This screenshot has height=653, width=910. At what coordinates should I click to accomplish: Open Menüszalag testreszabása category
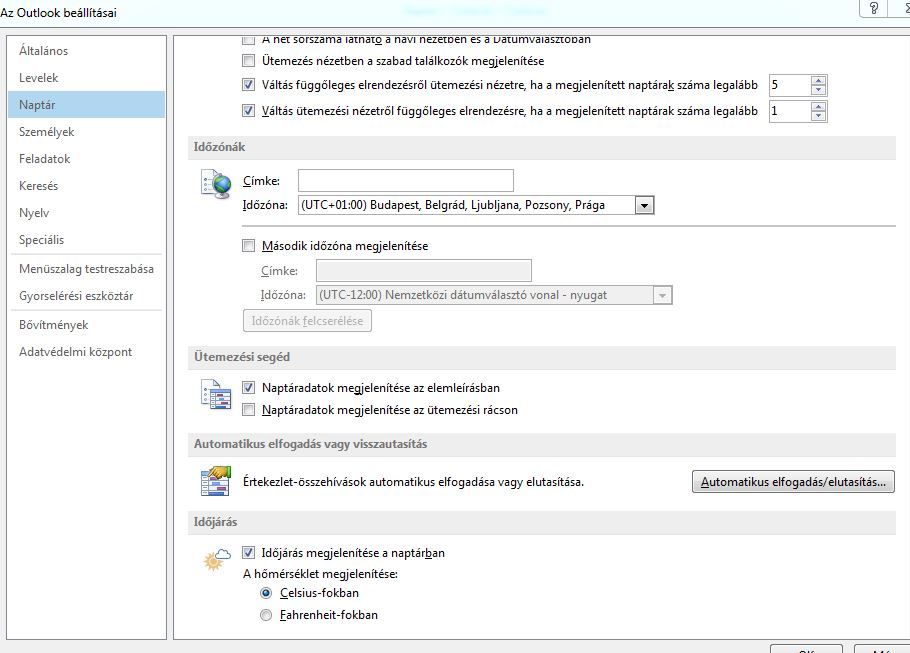coord(87,269)
